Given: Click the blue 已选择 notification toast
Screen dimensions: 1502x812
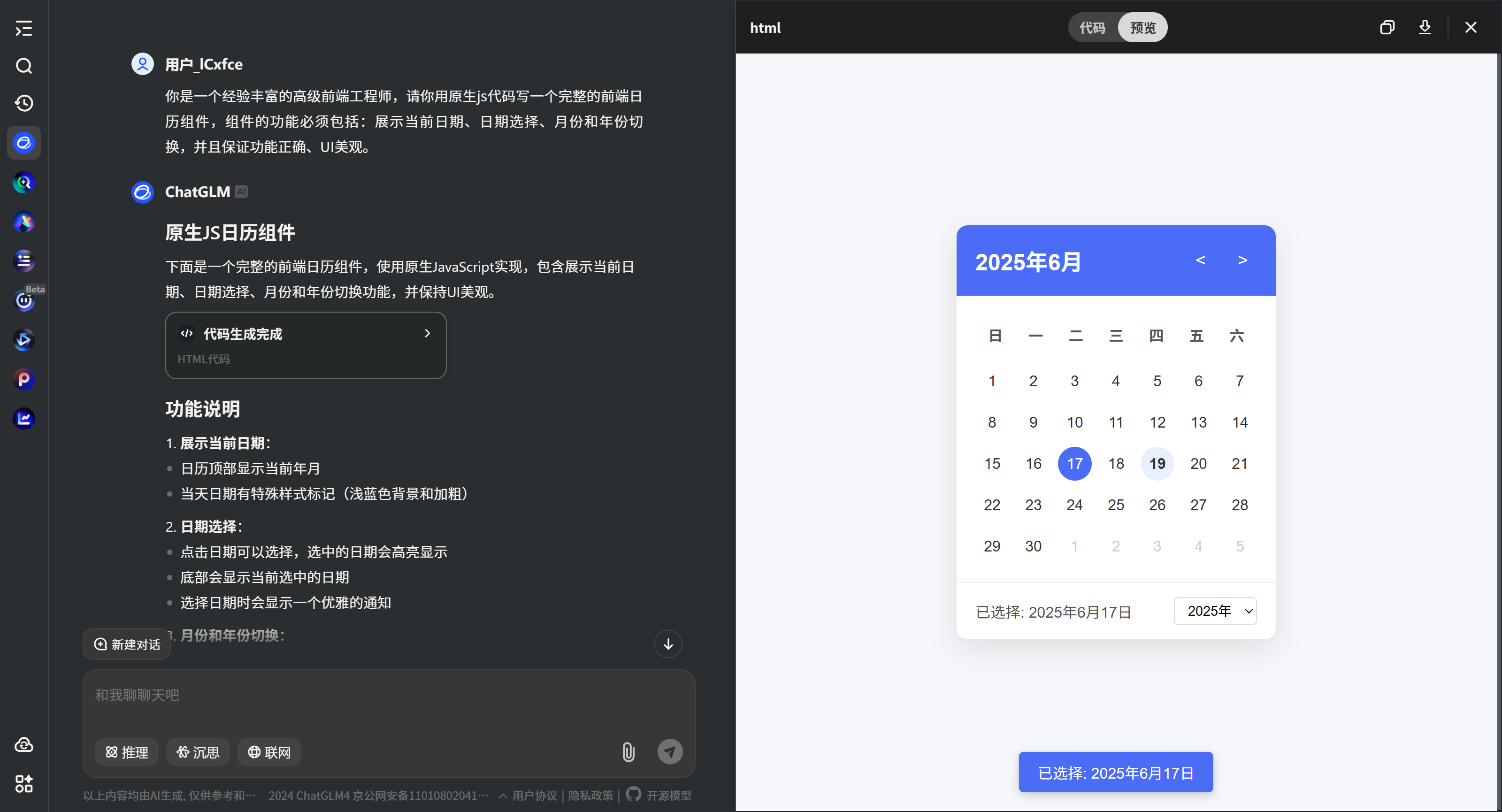Looking at the screenshot, I should (1115, 773).
